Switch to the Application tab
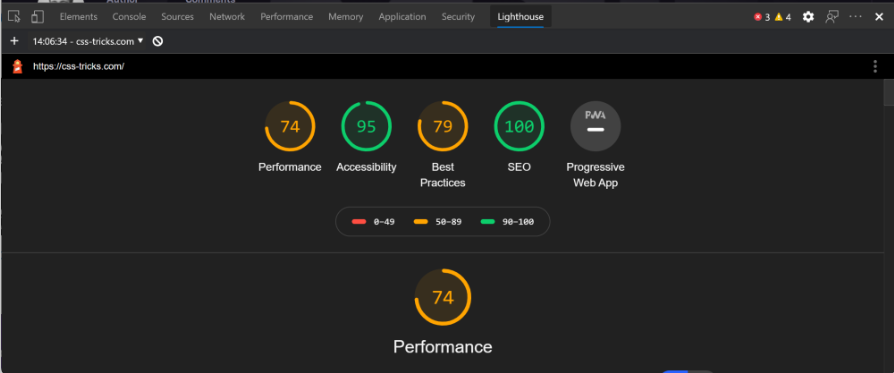This screenshot has width=894, height=373. tap(402, 17)
